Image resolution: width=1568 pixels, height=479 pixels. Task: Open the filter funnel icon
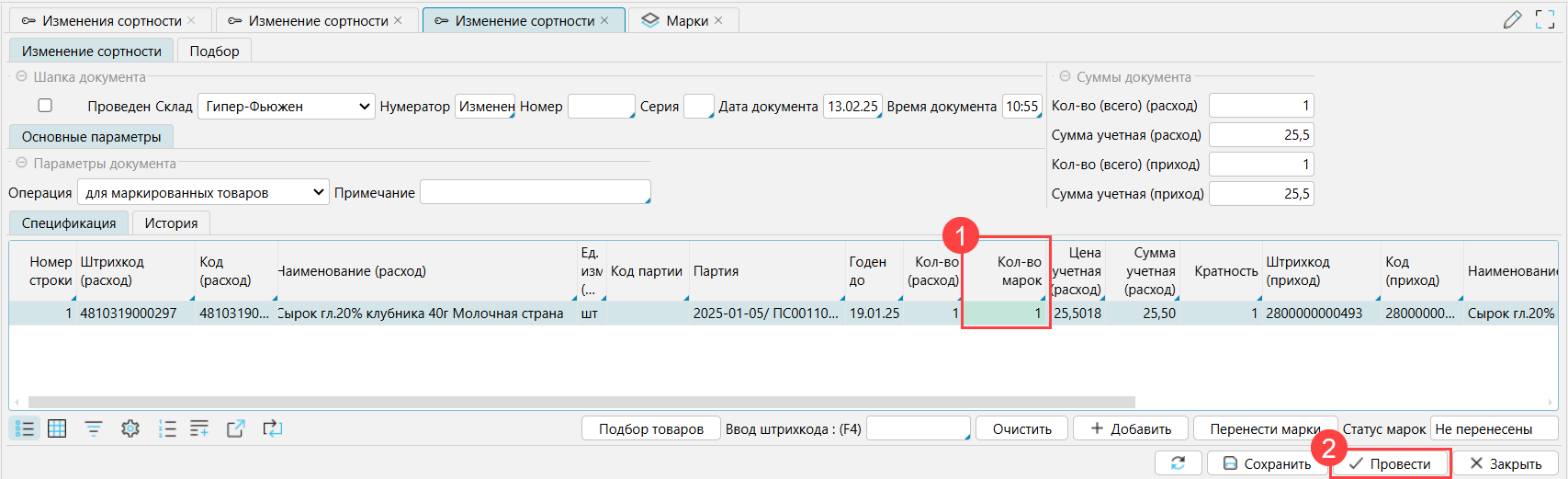coord(94,428)
